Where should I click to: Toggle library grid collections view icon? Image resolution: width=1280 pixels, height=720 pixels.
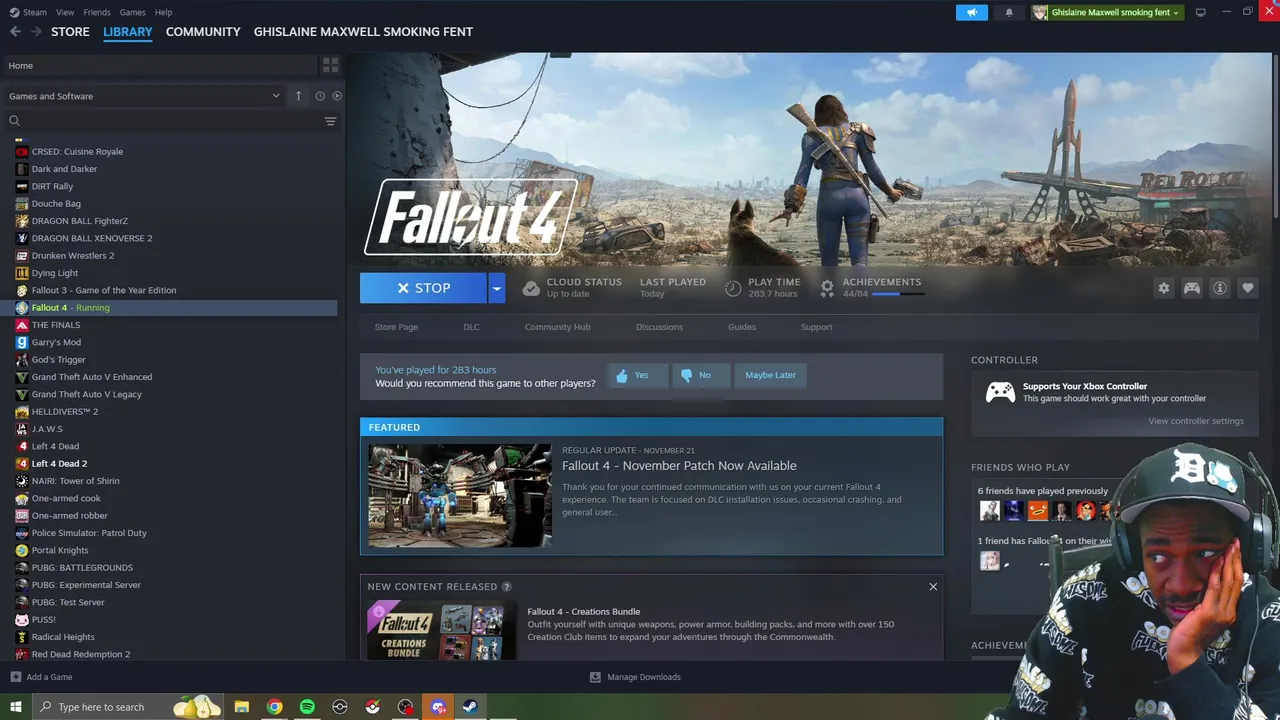pyautogui.click(x=330, y=65)
